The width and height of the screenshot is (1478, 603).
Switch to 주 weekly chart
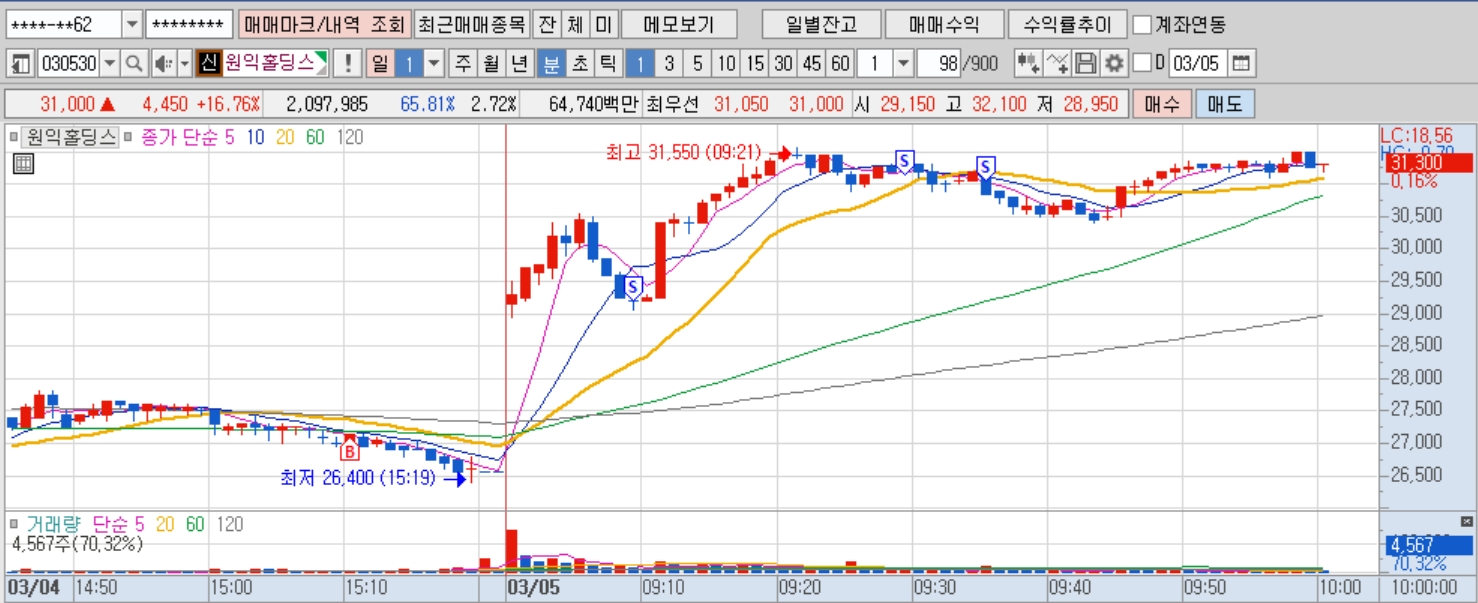pos(463,64)
